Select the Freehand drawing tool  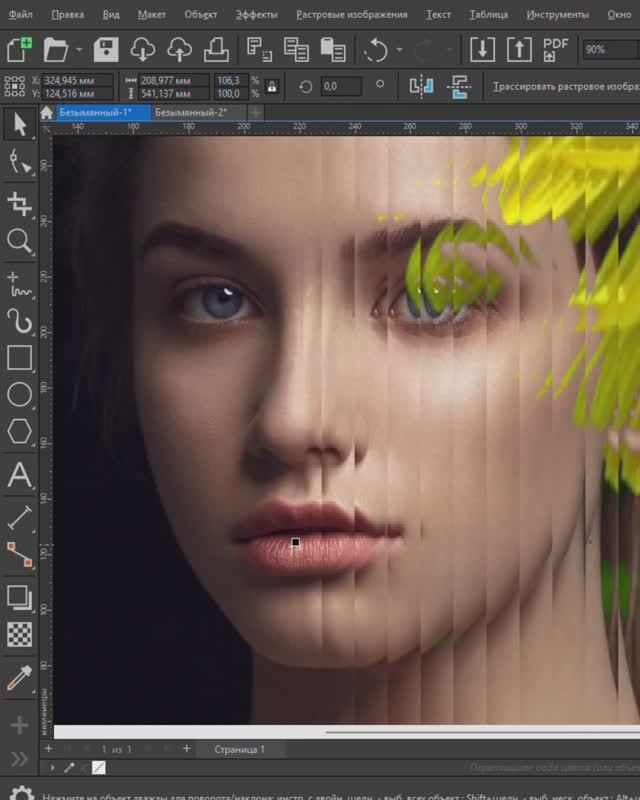coord(19,285)
